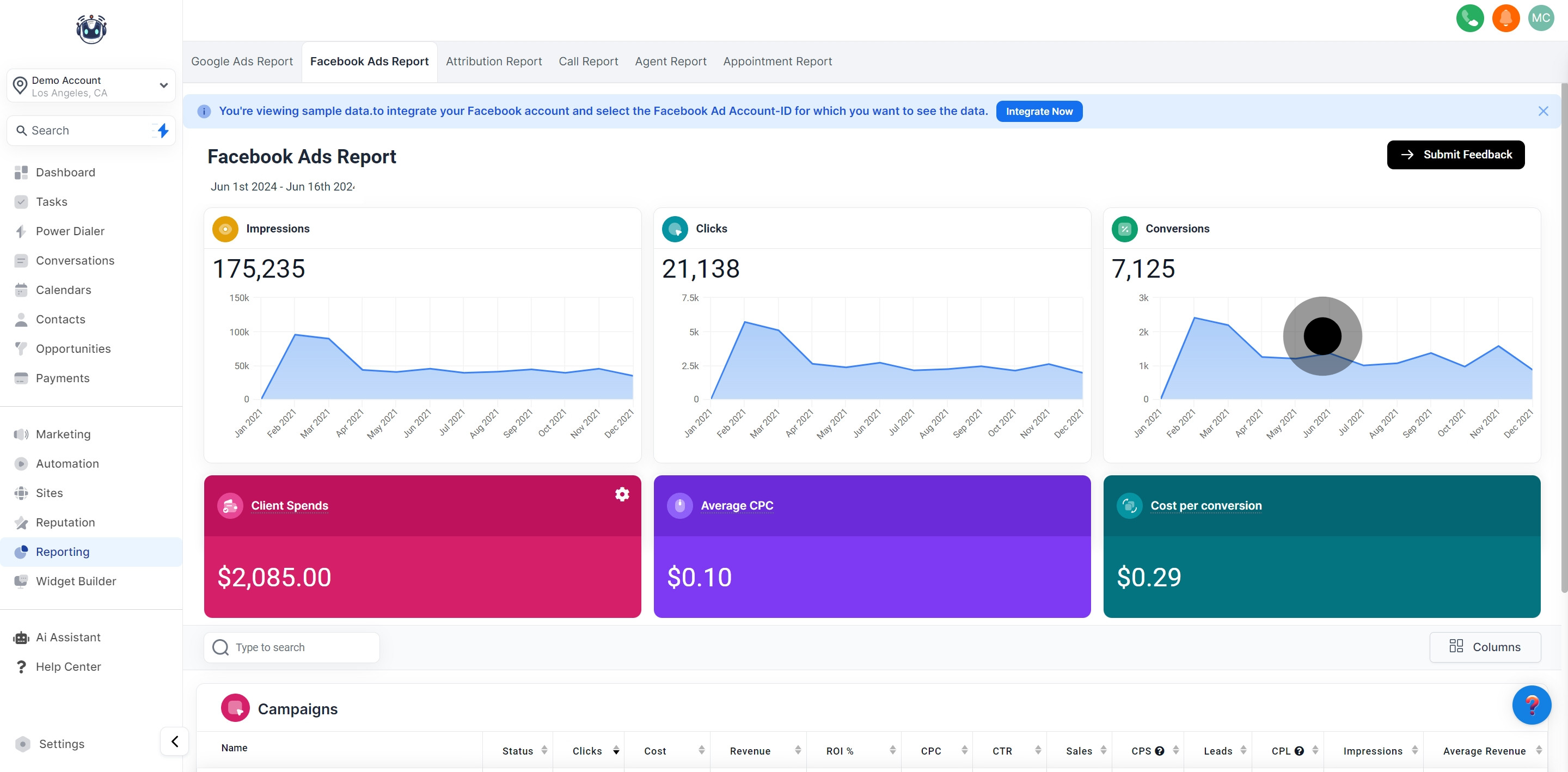This screenshot has height=772, width=1568.
Task: Open Ai Assistant from sidebar
Action: click(68, 637)
